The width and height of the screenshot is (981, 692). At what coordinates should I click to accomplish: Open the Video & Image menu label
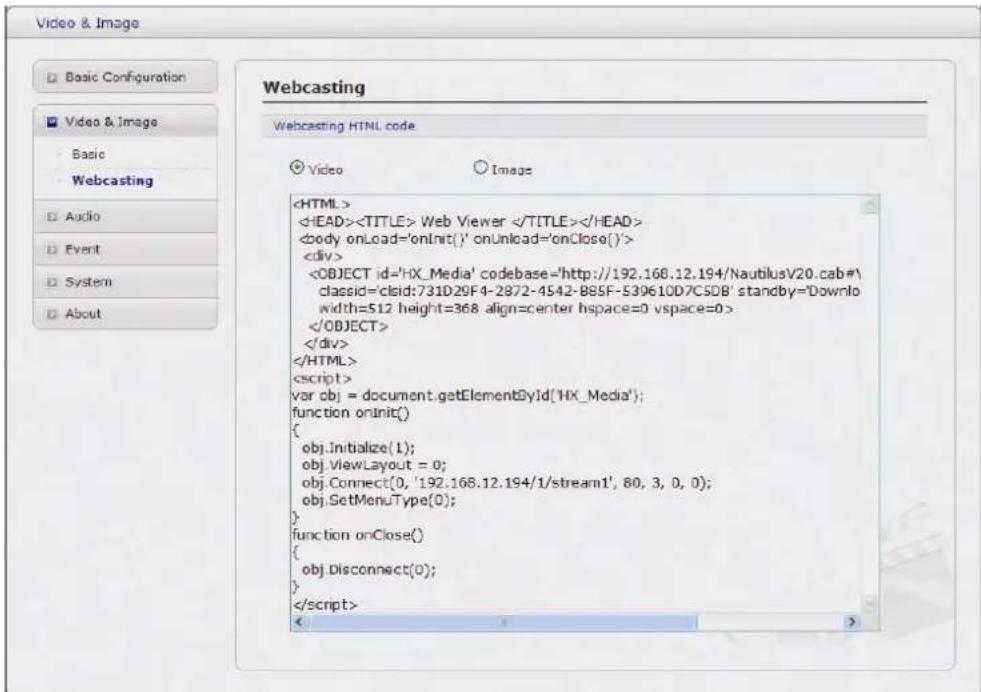point(111,121)
